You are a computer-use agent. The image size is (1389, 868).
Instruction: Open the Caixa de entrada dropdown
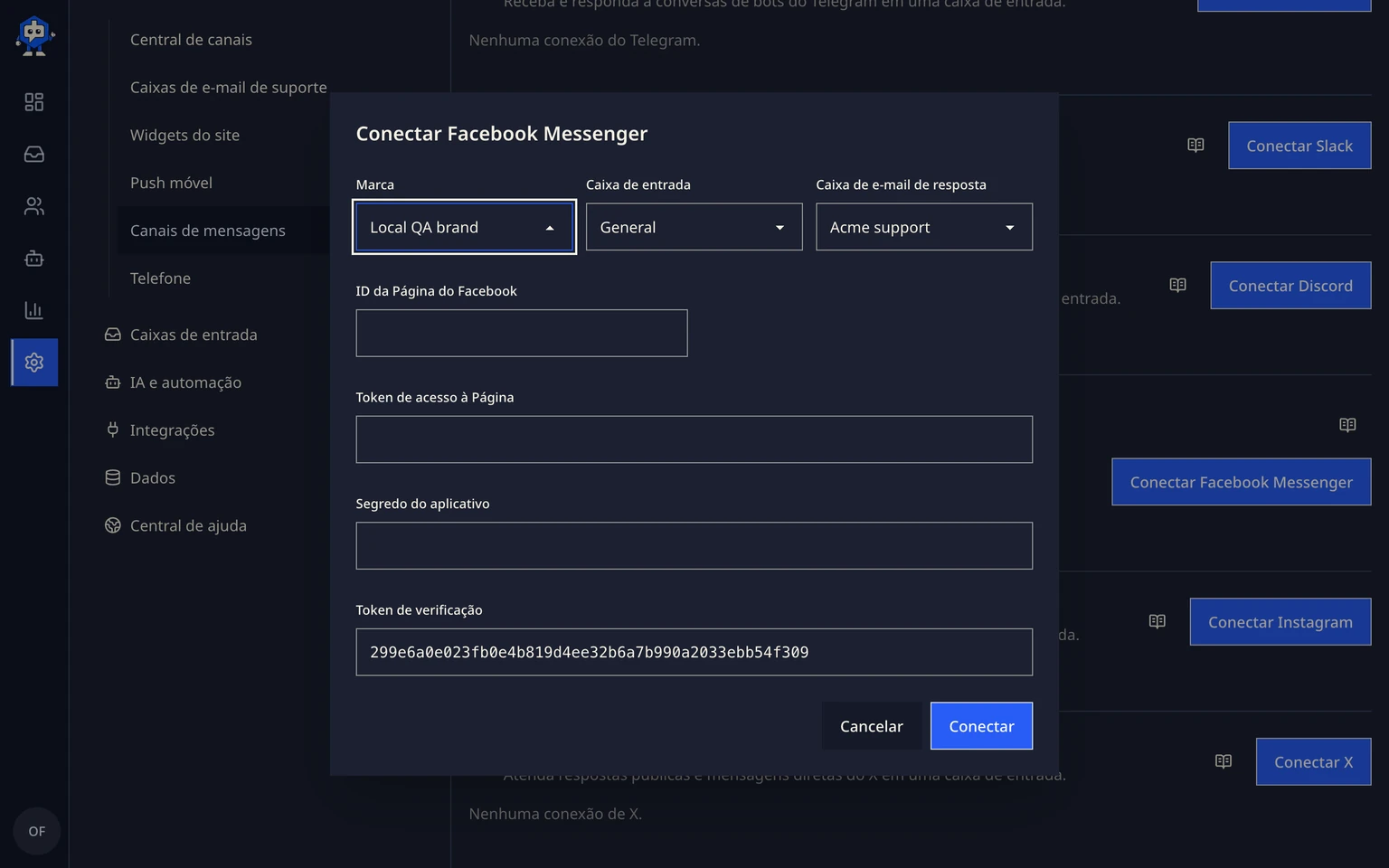[694, 227]
